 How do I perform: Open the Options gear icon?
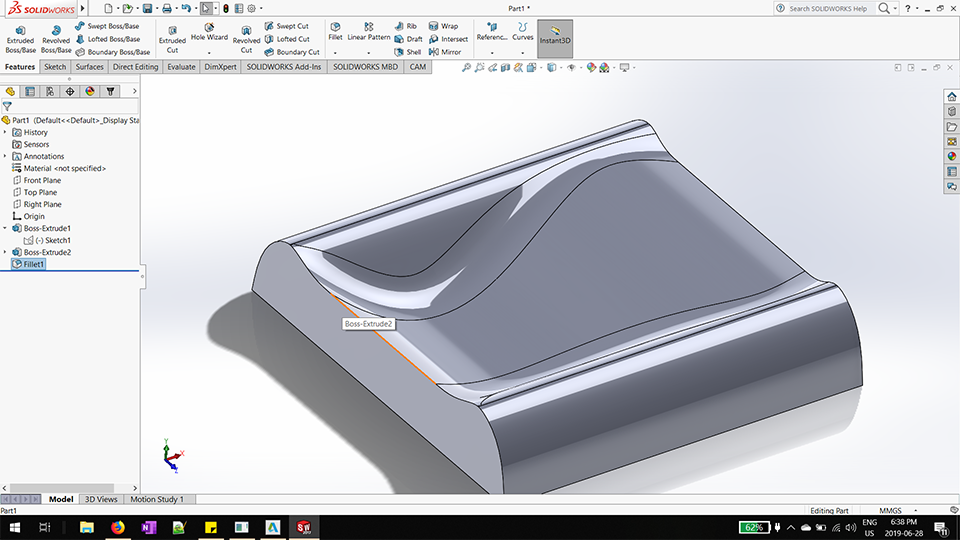pos(251,9)
